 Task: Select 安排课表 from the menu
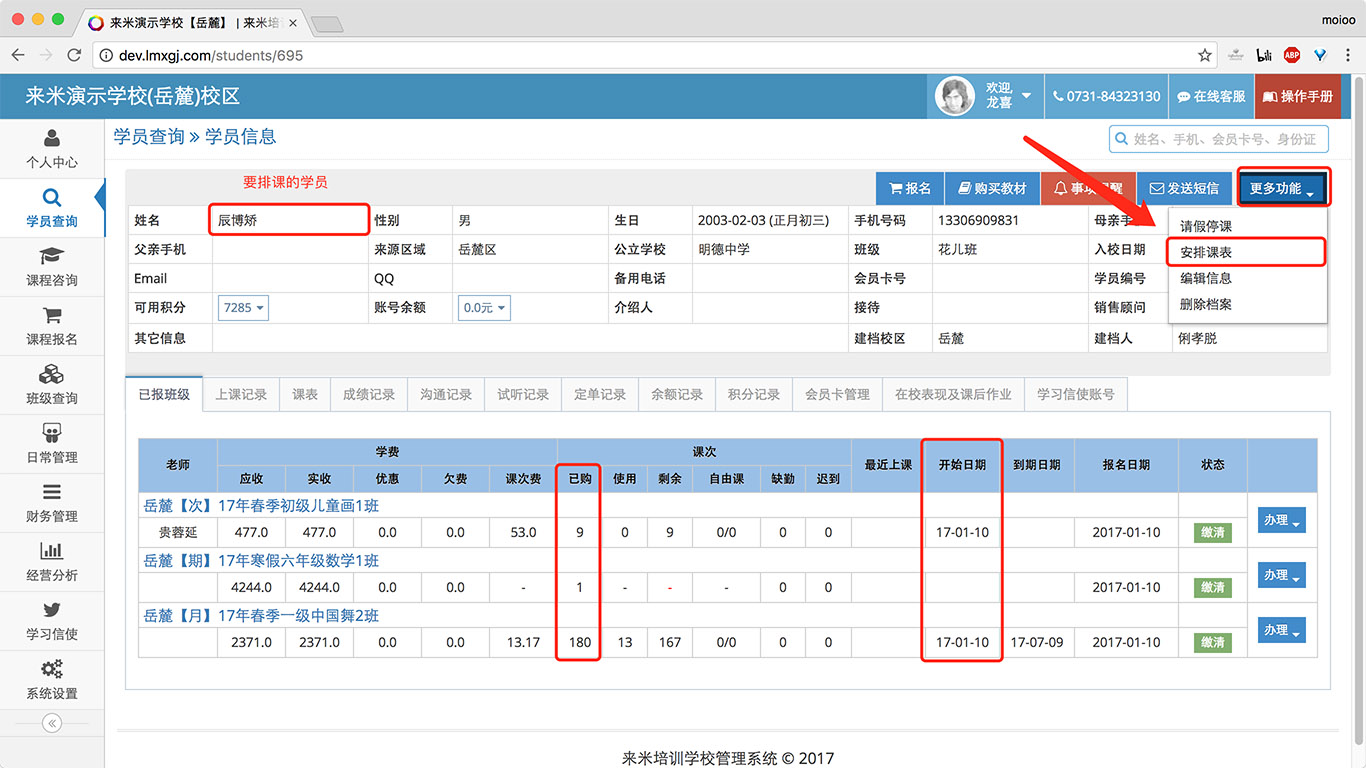(1206, 253)
